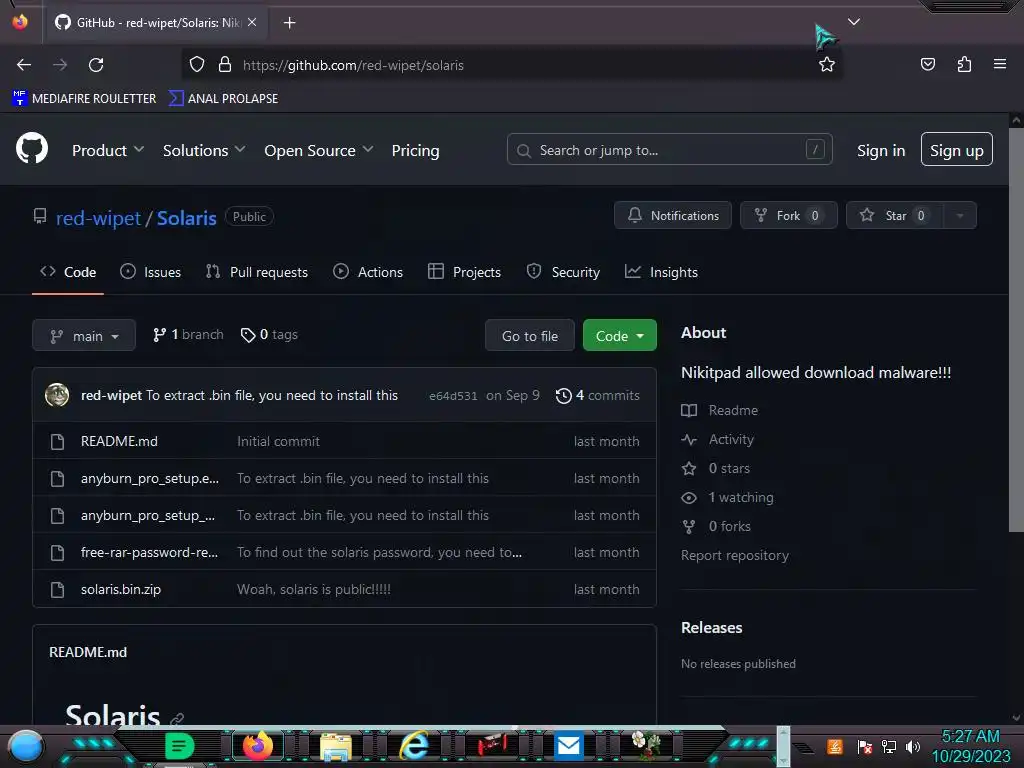This screenshot has width=1024, height=768.
Task: Switch to the Insights tab
Action: point(661,272)
